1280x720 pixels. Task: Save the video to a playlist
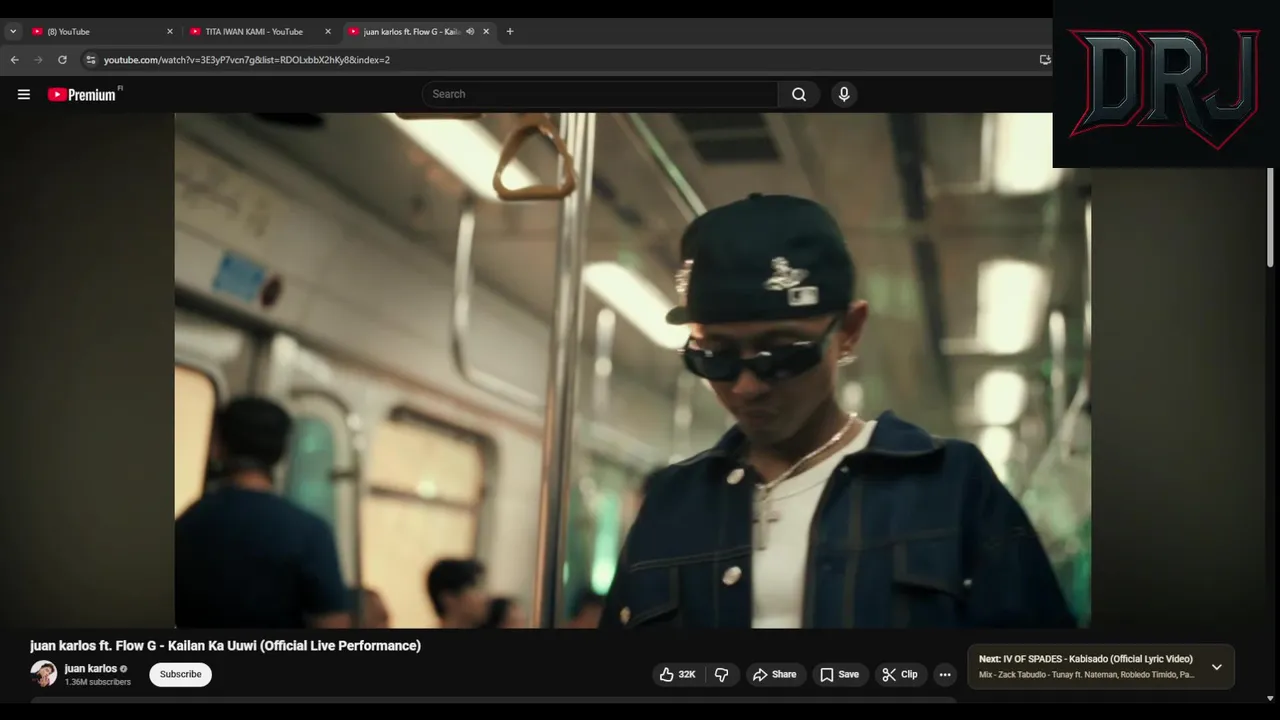tap(839, 675)
